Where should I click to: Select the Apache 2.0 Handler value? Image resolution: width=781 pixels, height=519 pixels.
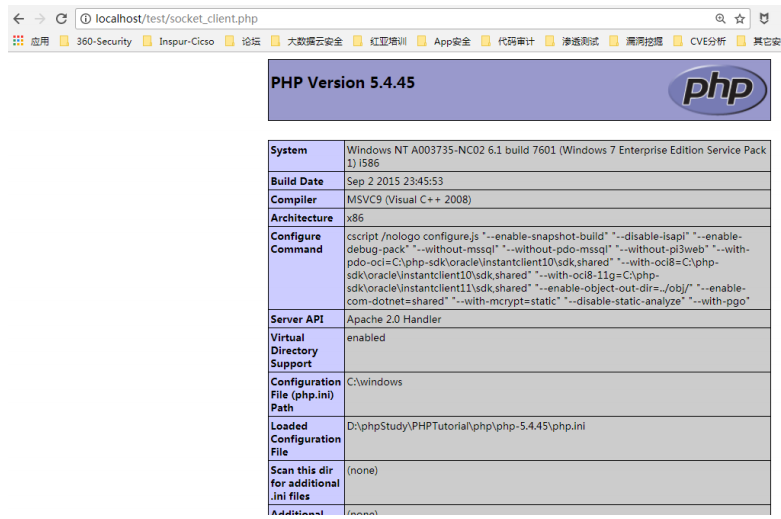(x=394, y=319)
